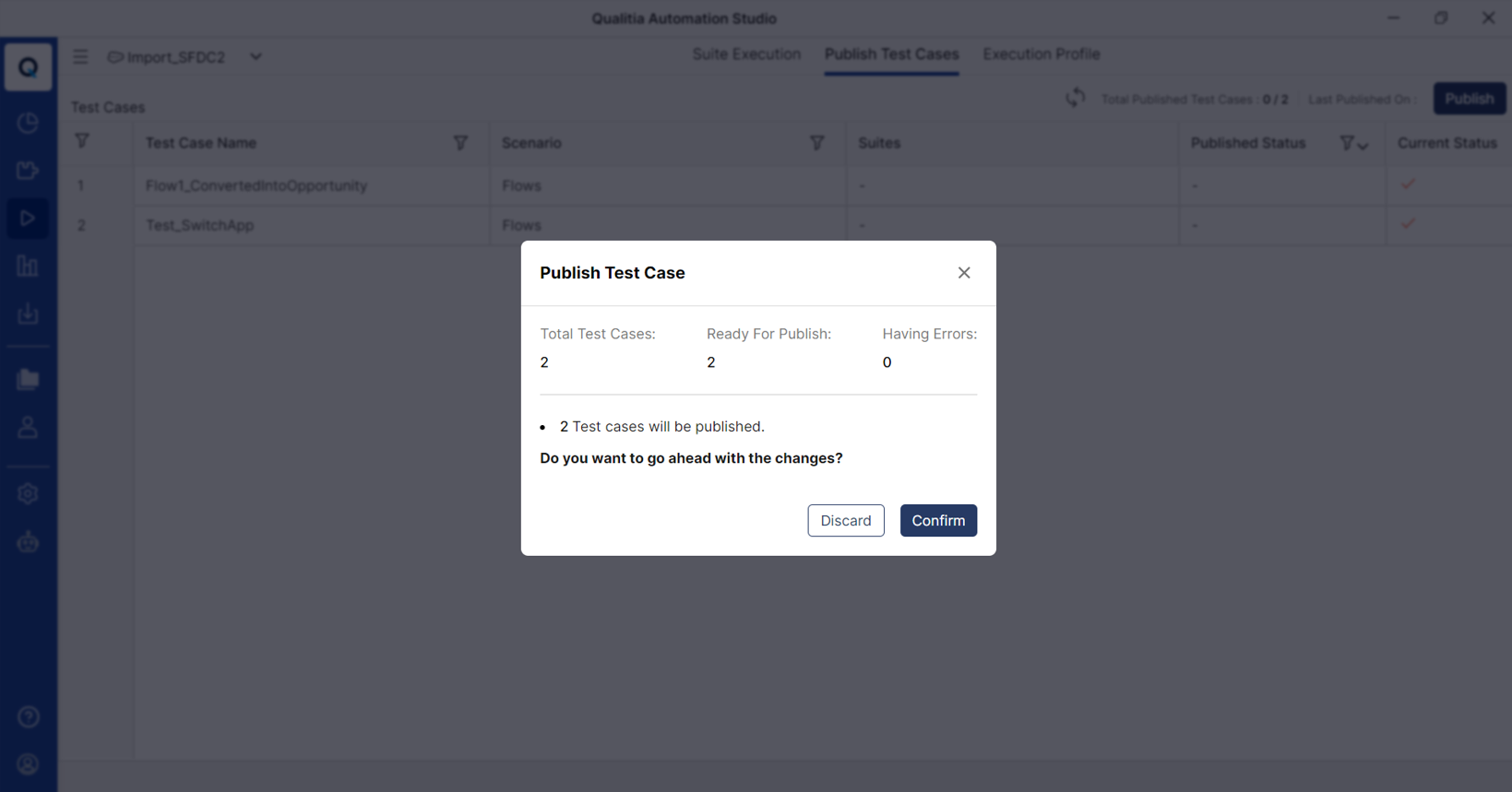
Task: Switch to the Suite Execution tab
Action: pos(746,54)
